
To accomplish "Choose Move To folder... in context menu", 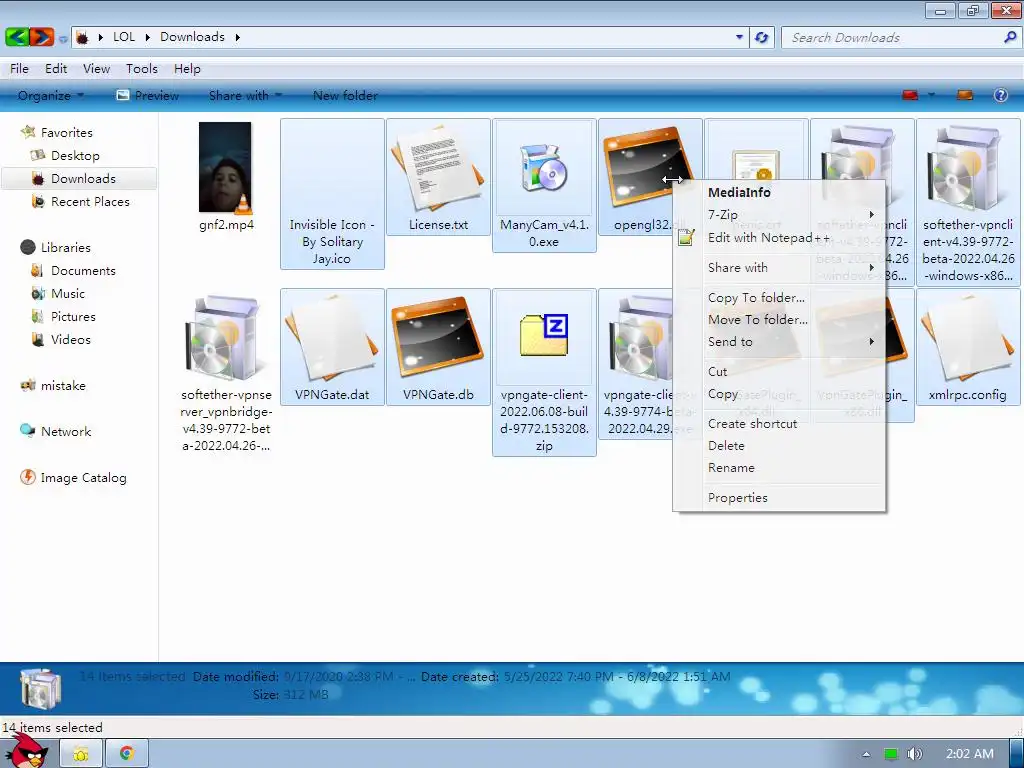I will click(780, 320).
